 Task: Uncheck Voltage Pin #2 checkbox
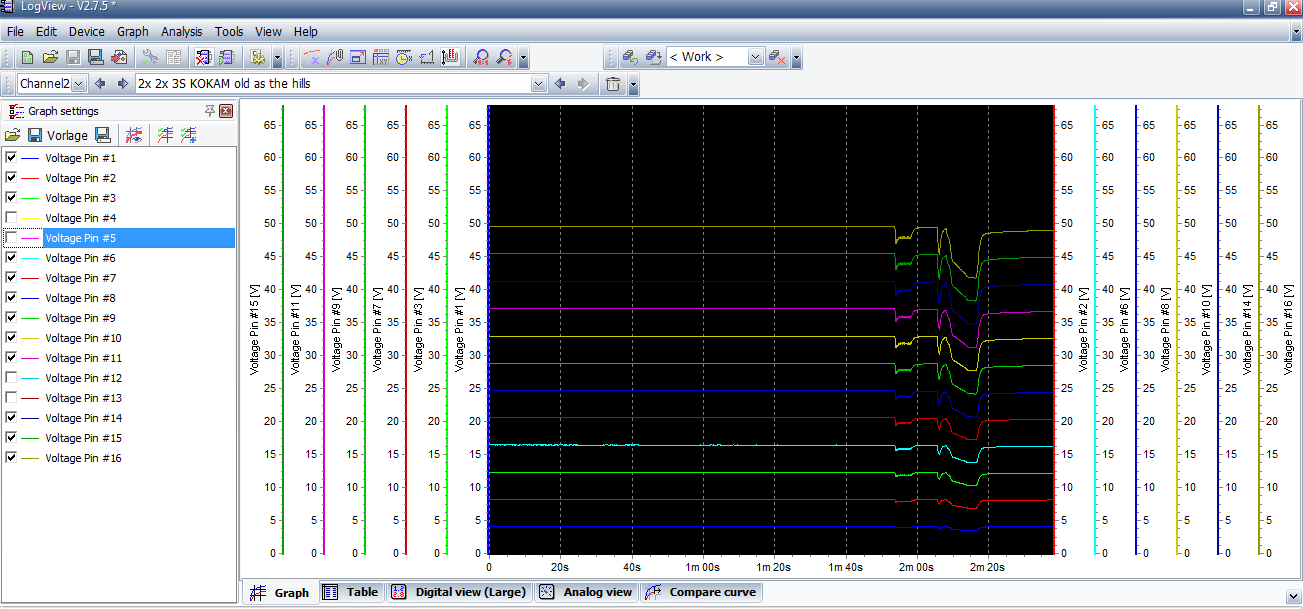pos(11,178)
